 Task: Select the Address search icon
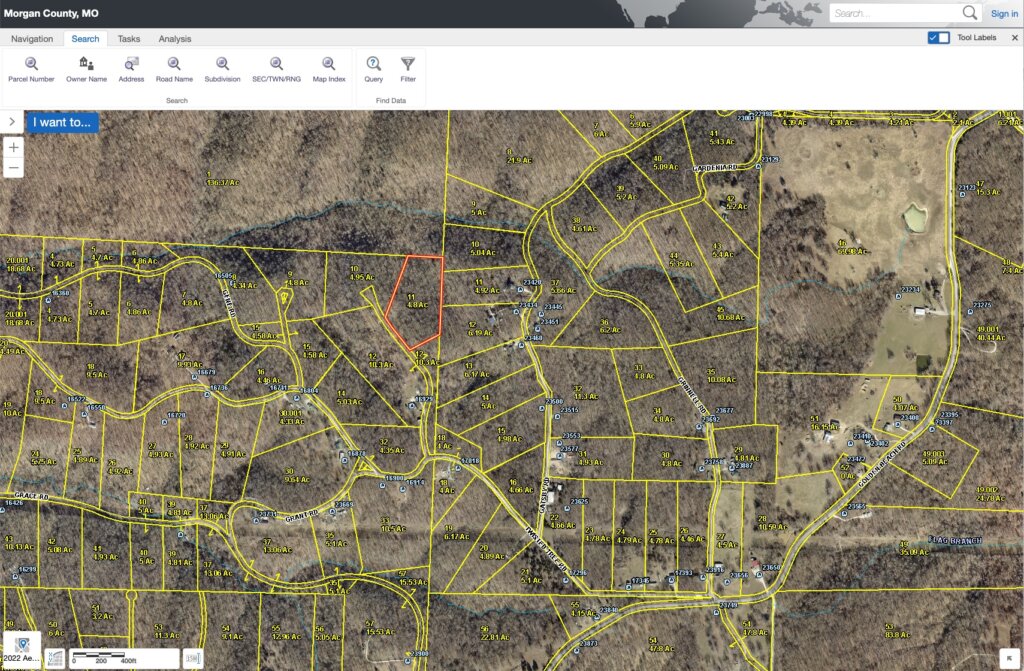point(131,67)
